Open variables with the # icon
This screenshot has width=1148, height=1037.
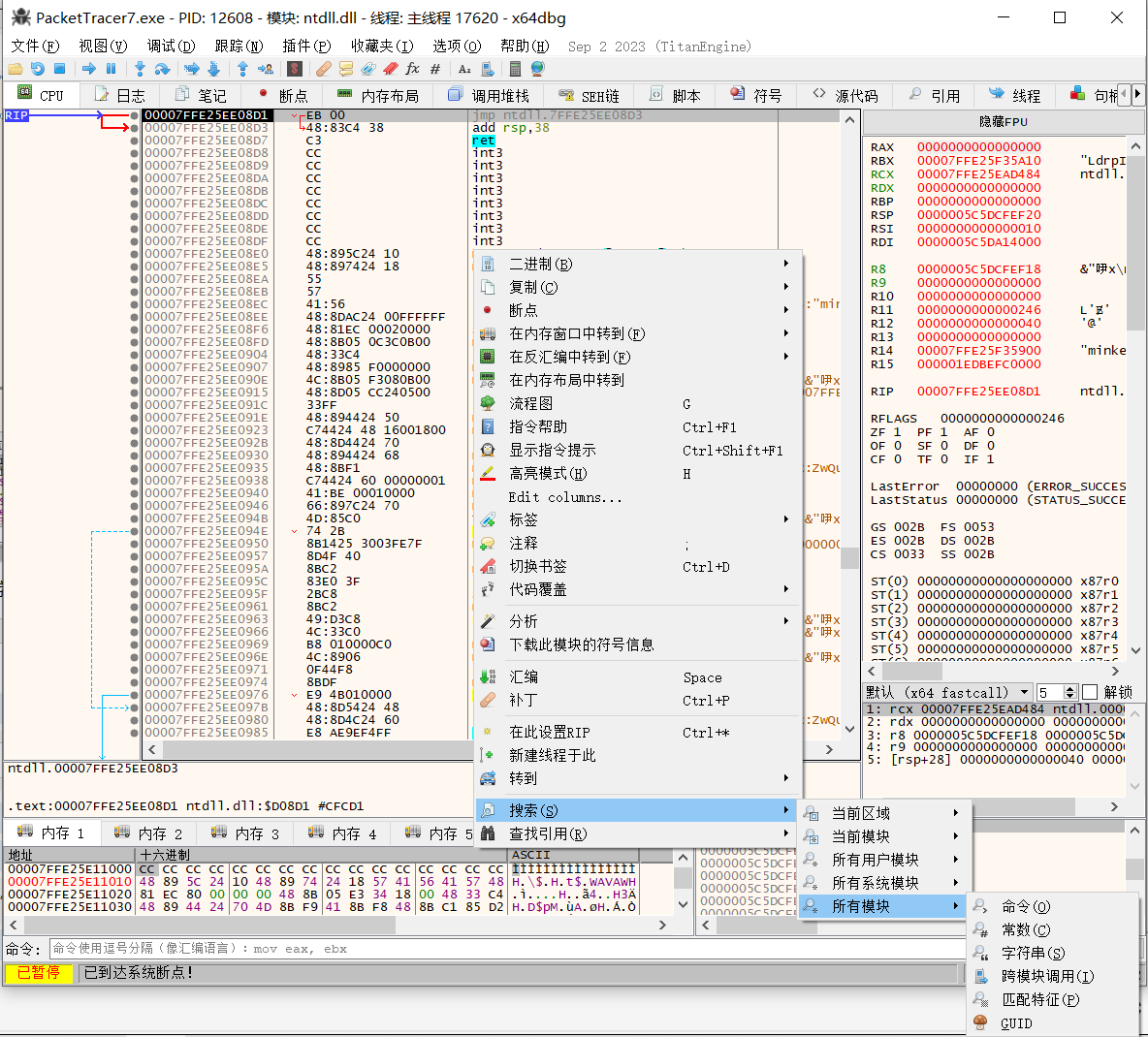[435, 69]
